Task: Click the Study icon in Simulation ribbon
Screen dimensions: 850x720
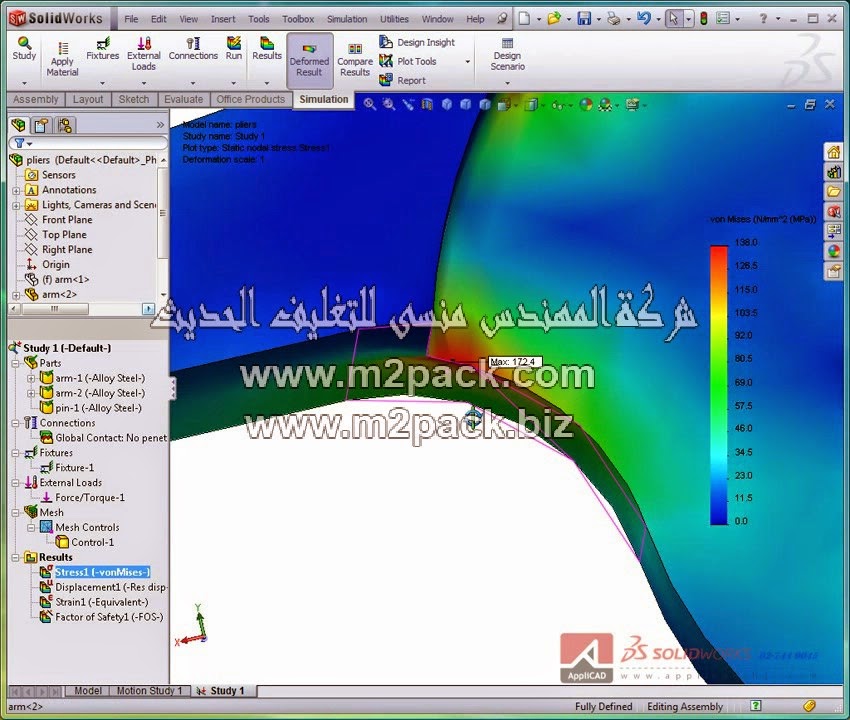Action: click(24, 42)
